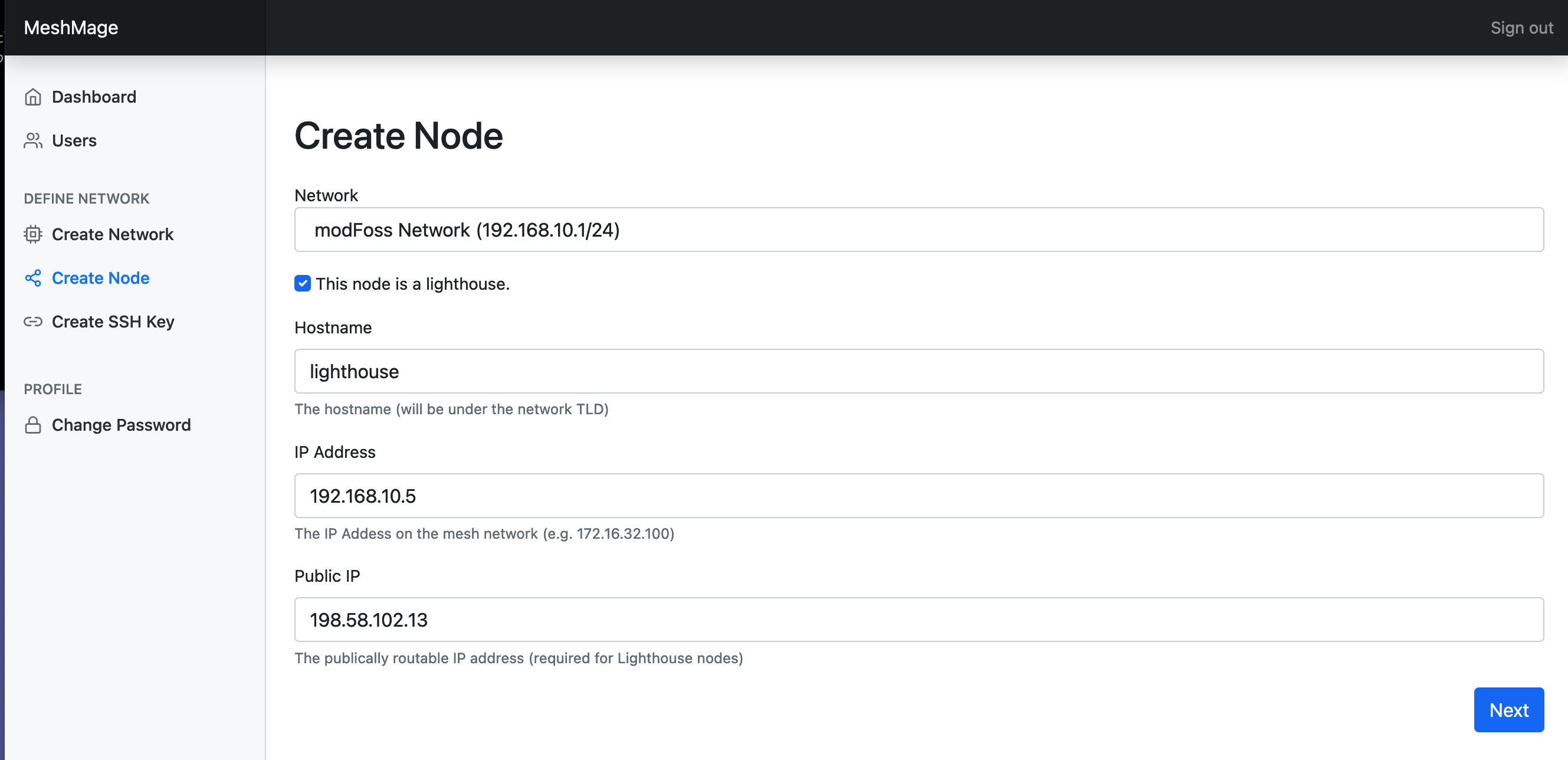The height and width of the screenshot is (760, 1568).
Task: Click the Public IP text field
Action: (x=919, y=620)
